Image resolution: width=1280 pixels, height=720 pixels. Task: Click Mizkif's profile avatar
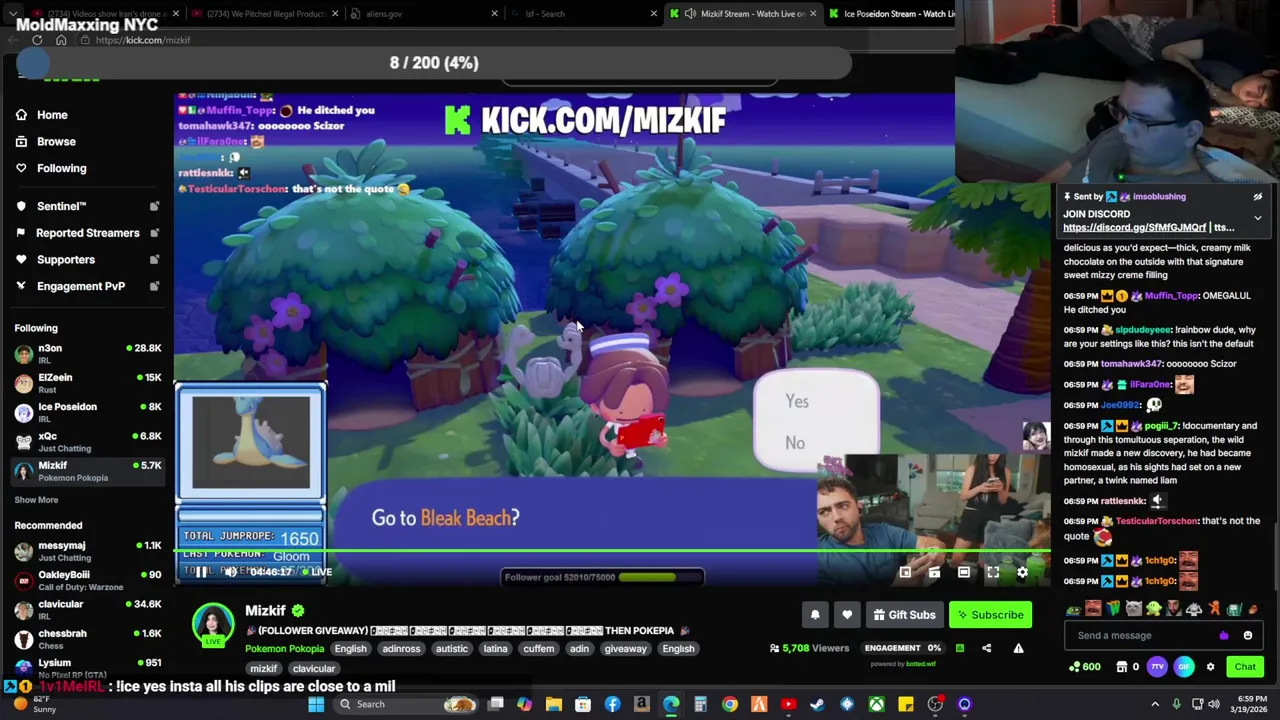click(213, 625)
